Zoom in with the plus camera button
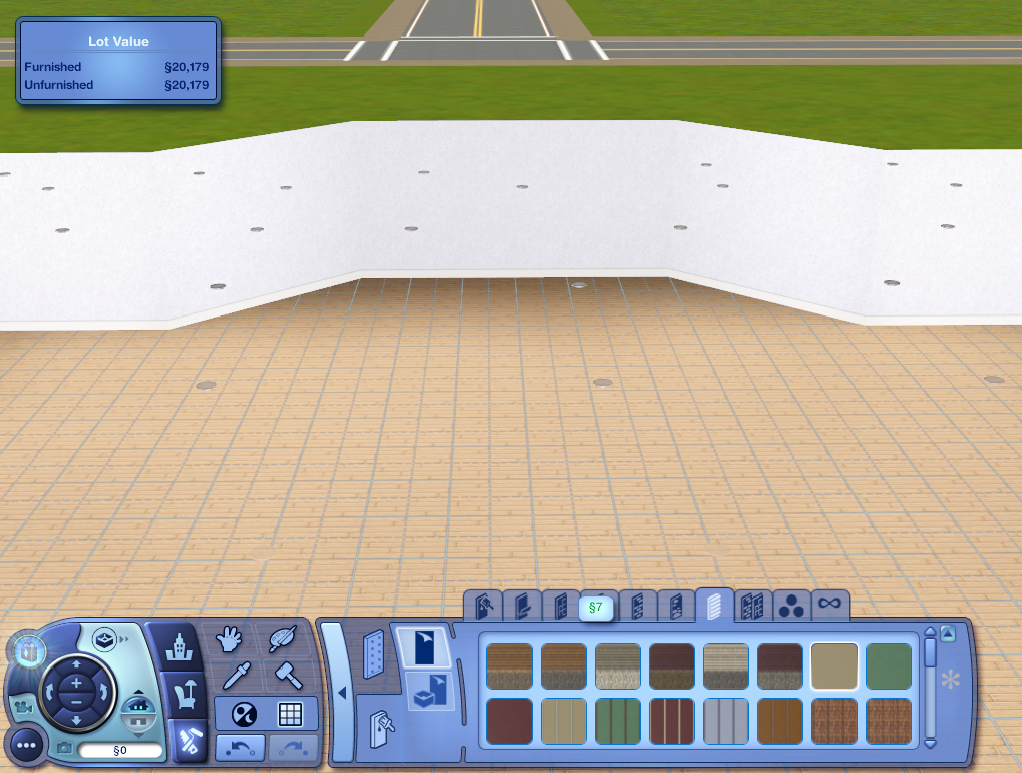The width and height of the screenshot is (1022, 773). click(76, 683)
